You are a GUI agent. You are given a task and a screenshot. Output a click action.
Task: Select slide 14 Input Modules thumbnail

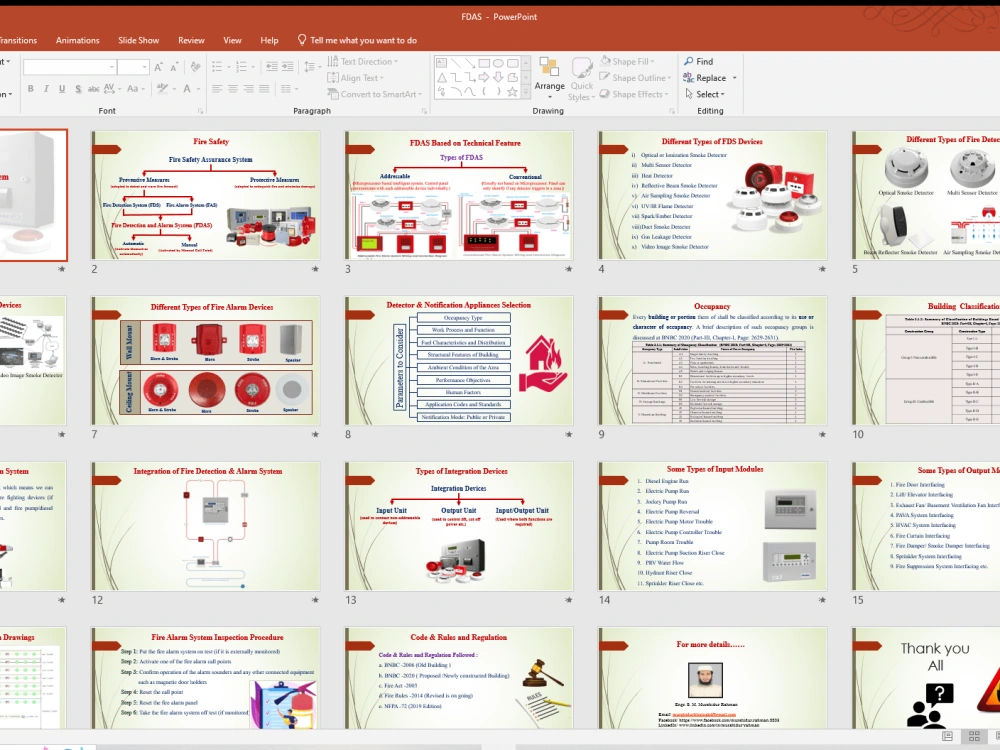(712, 526)
